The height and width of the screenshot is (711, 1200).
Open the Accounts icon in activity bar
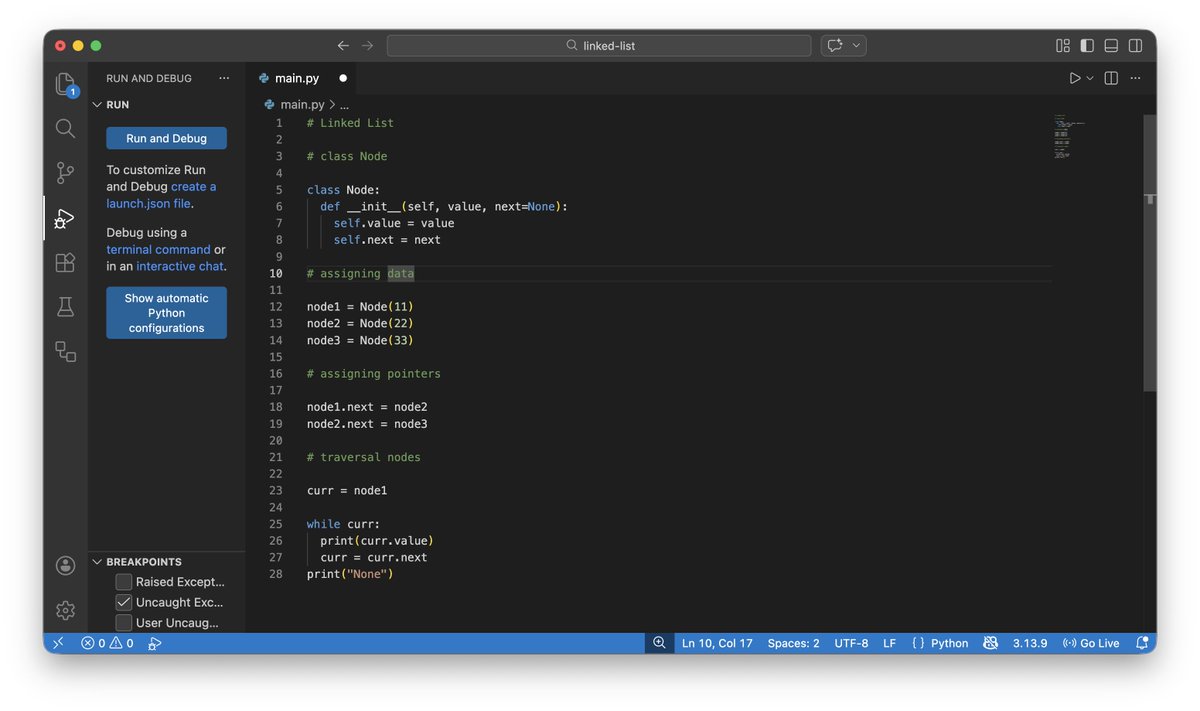(65, 566)
